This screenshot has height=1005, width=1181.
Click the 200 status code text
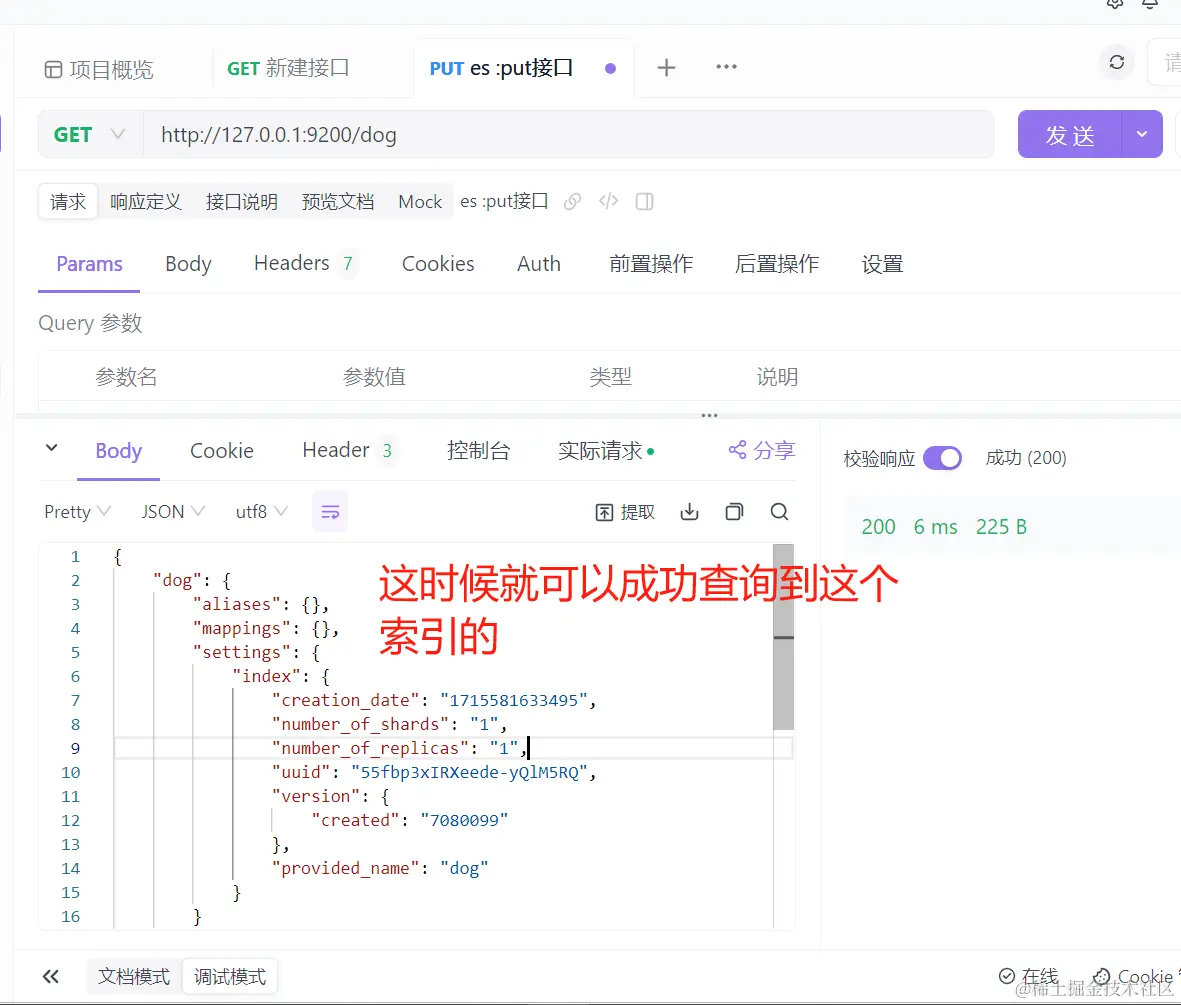pos(878,527)
